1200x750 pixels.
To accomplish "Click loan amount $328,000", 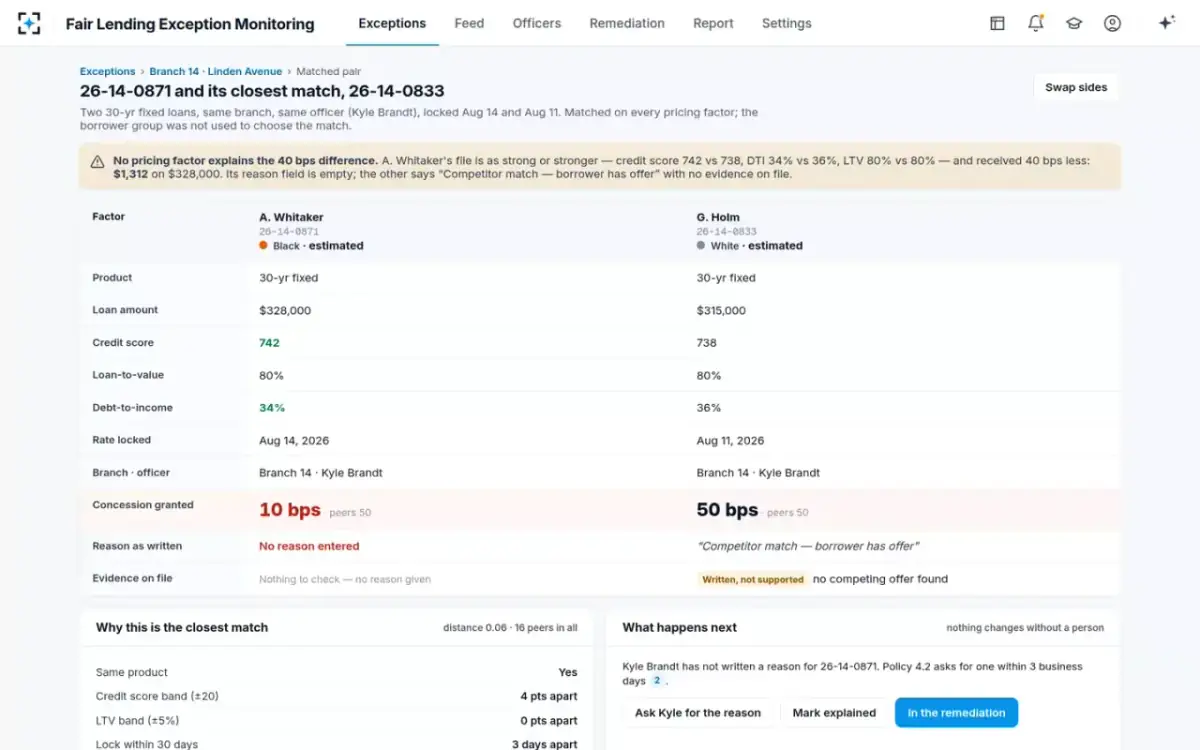I will [285, 311].
